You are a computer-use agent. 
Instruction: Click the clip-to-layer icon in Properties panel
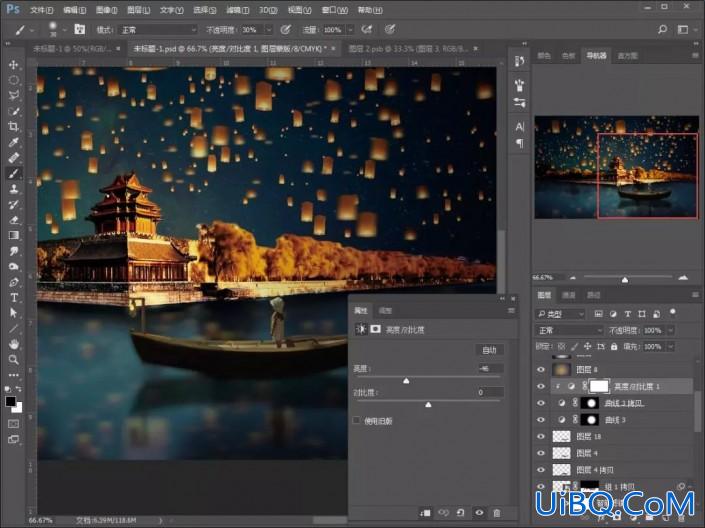pos(425,512)
